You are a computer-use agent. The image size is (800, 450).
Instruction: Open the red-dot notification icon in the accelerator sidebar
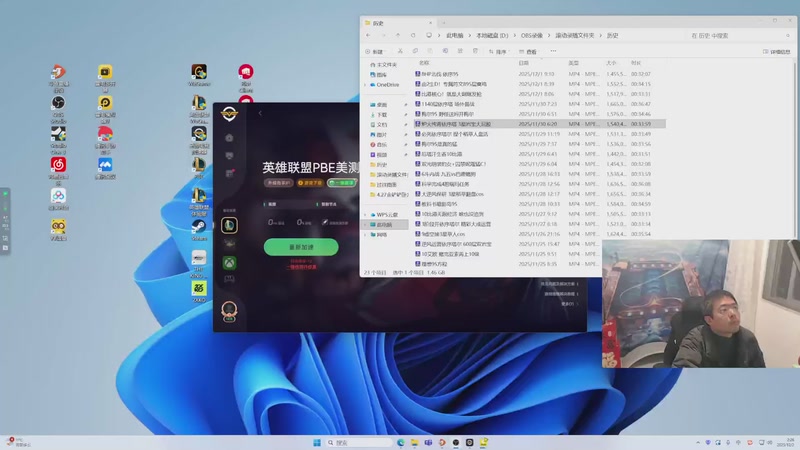click(229, 173)
